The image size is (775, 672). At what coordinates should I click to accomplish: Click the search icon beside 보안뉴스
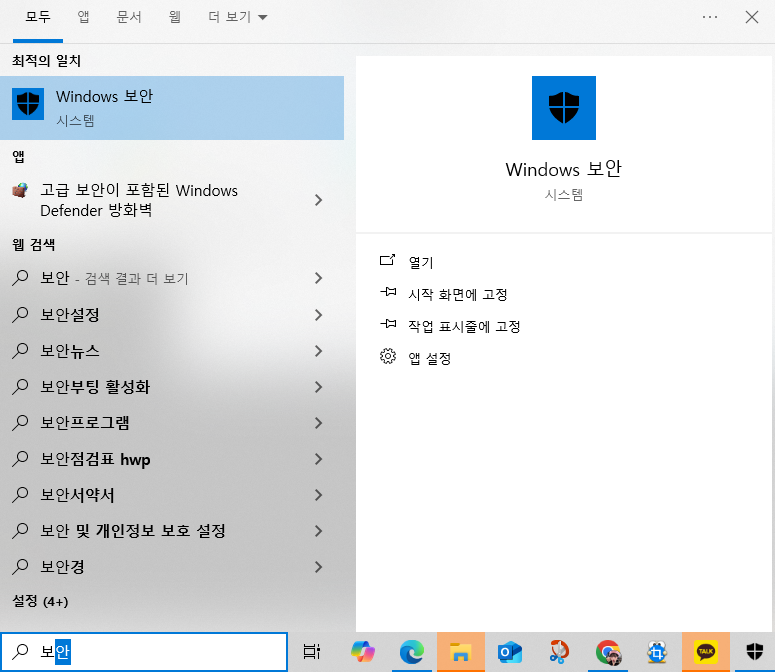(20, 350)
